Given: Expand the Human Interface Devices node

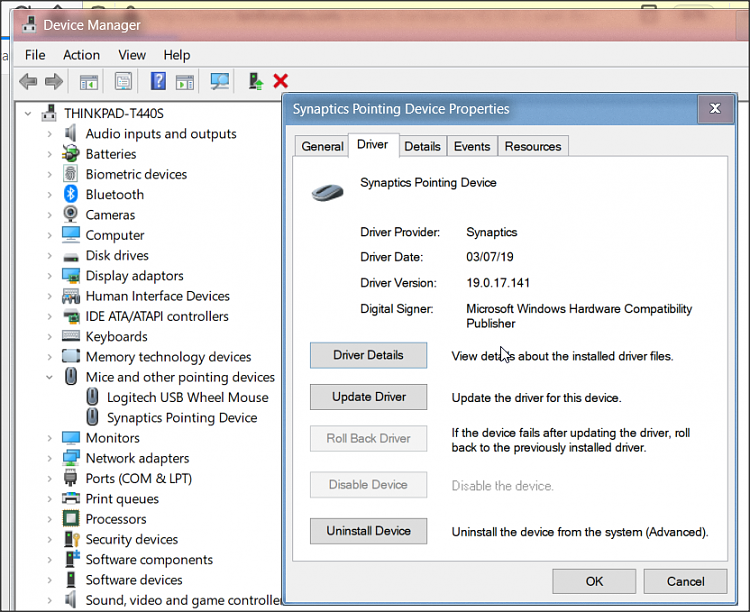Looking at the screenshot, I should 50,296.
